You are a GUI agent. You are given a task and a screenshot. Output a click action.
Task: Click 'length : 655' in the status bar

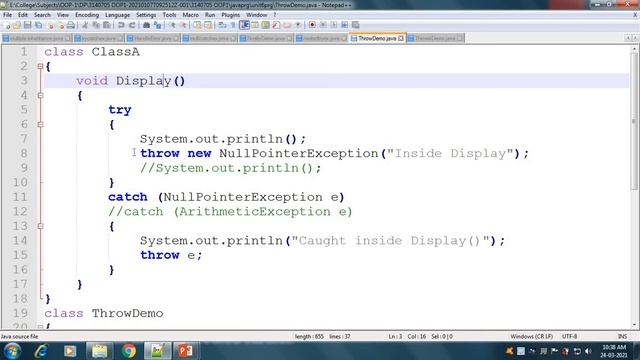[309, 336]
